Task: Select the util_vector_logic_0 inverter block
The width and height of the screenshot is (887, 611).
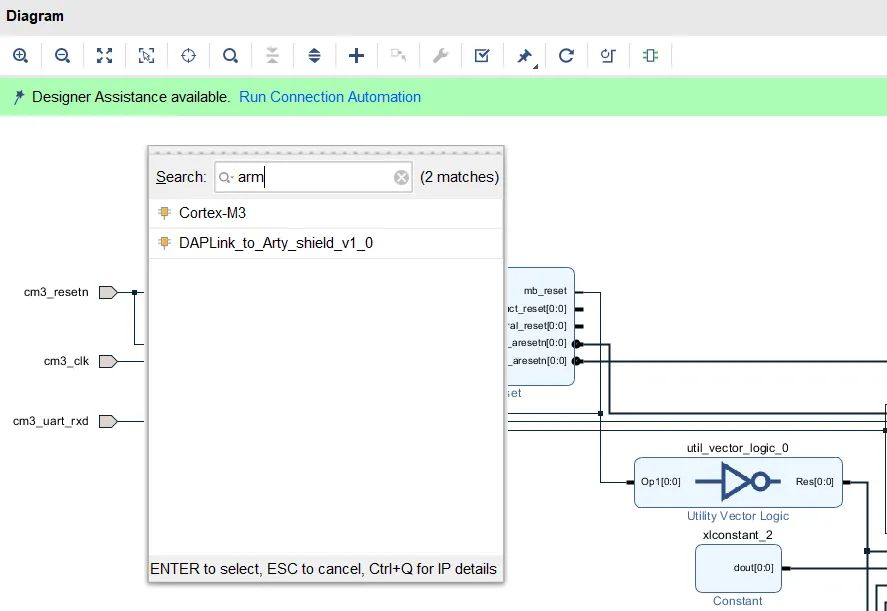Action: [738, 482]
